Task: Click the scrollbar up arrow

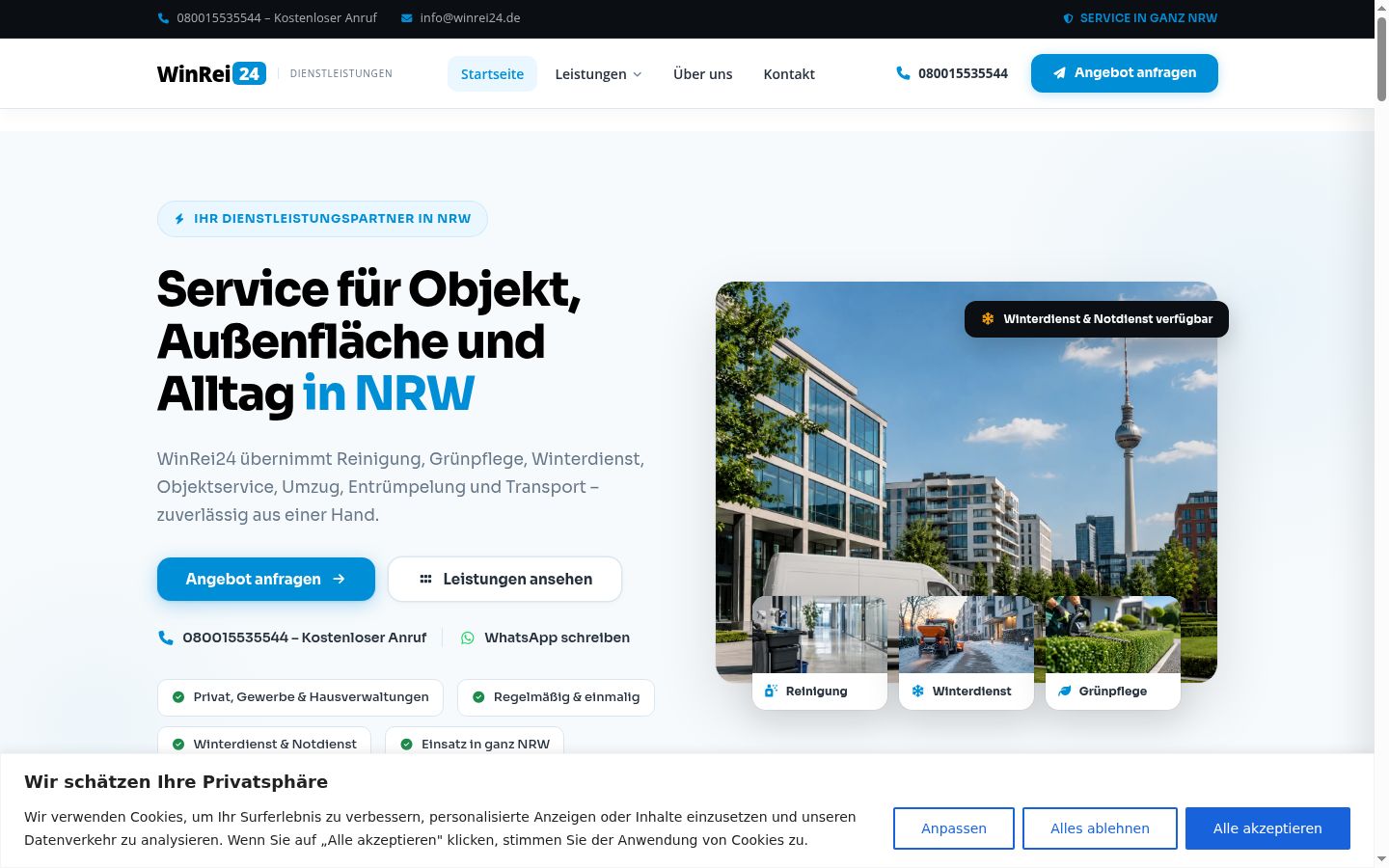Action: pos(1381,7)
